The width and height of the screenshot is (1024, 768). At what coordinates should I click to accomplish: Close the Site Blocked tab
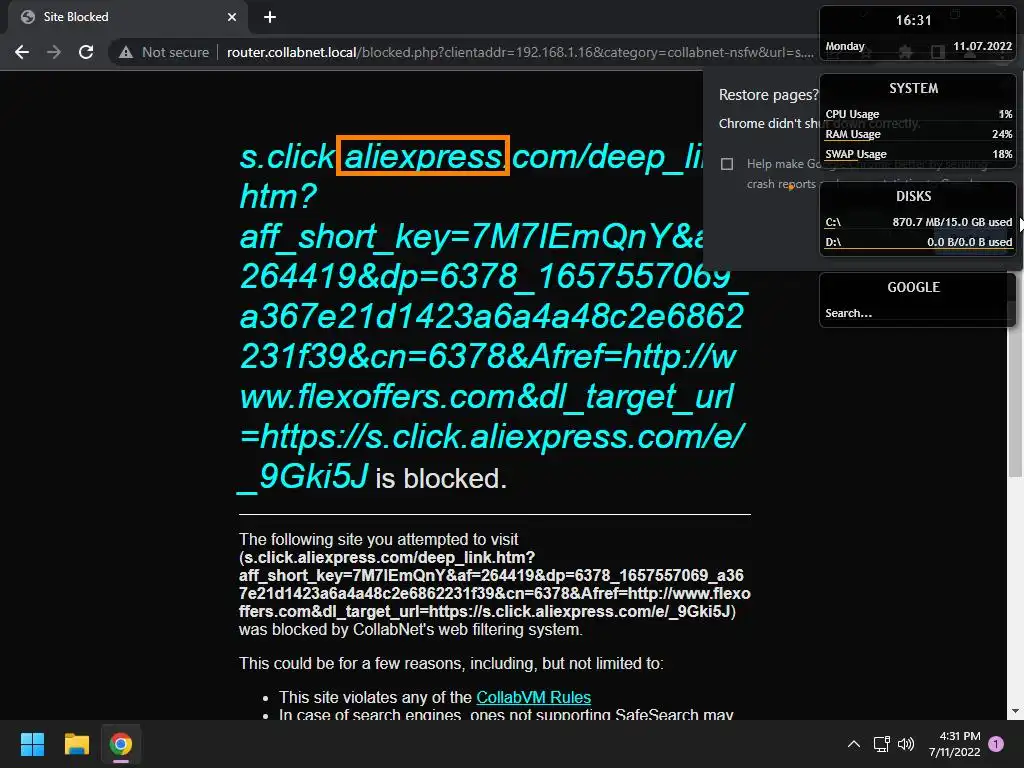232,17
